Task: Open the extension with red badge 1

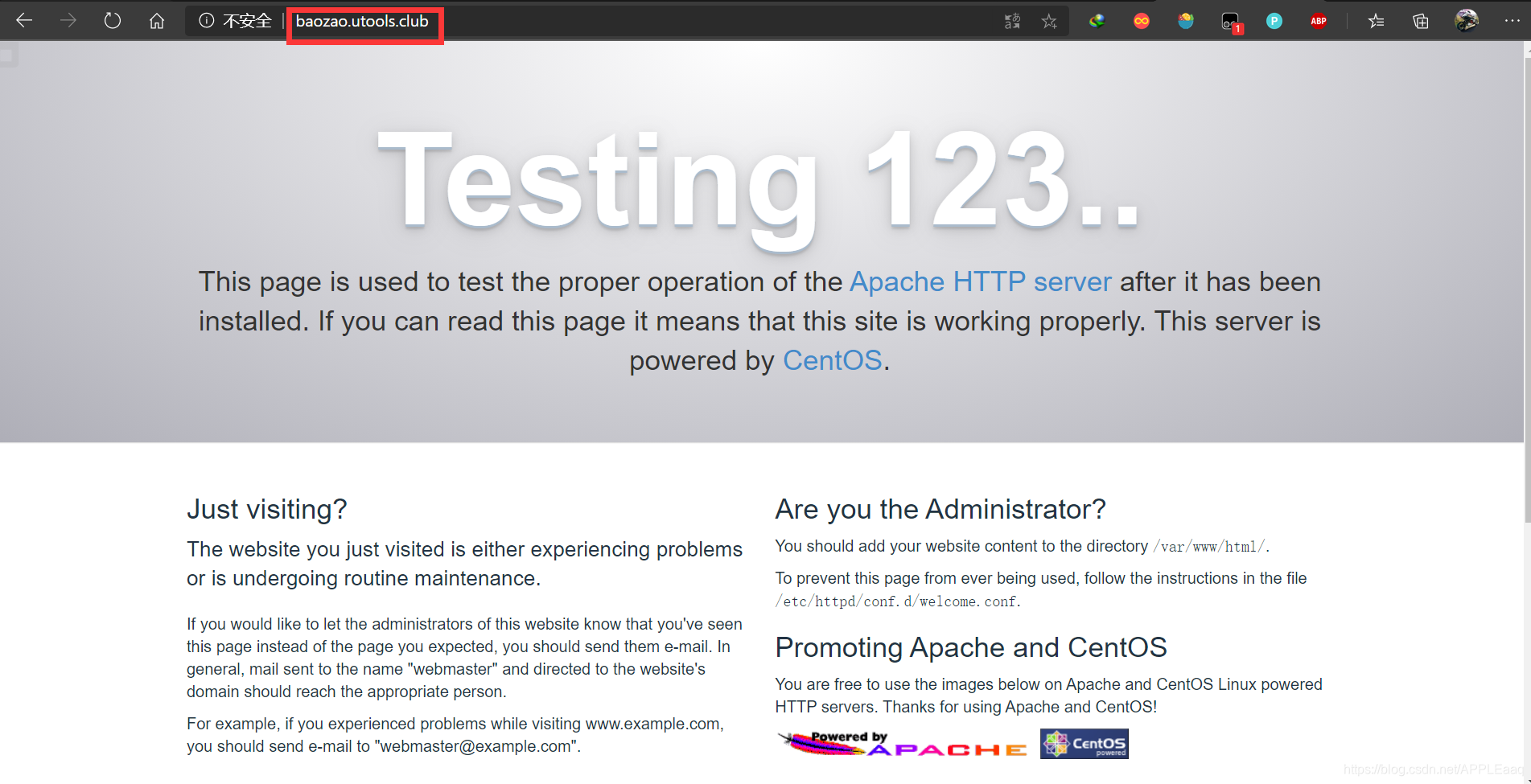Action: (x=1231, y=23)
